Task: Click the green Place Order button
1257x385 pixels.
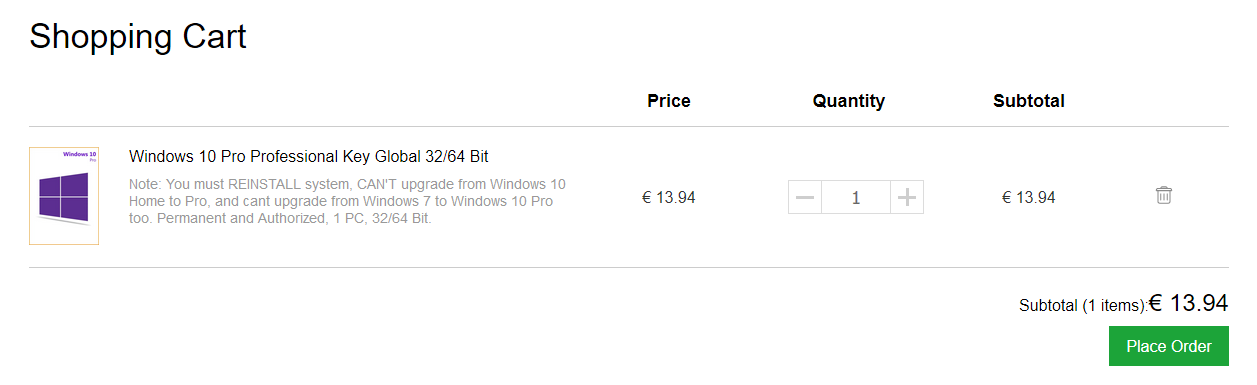Action: [x=1169, y=346]
